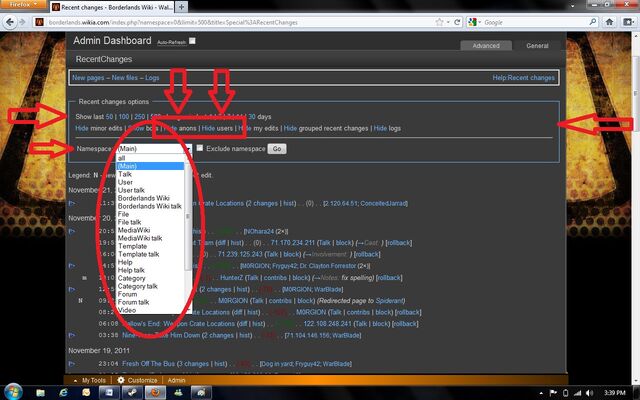Expand the group edited by NOhara24
This screenshot has height=400, width=640.
click(72, 231)
